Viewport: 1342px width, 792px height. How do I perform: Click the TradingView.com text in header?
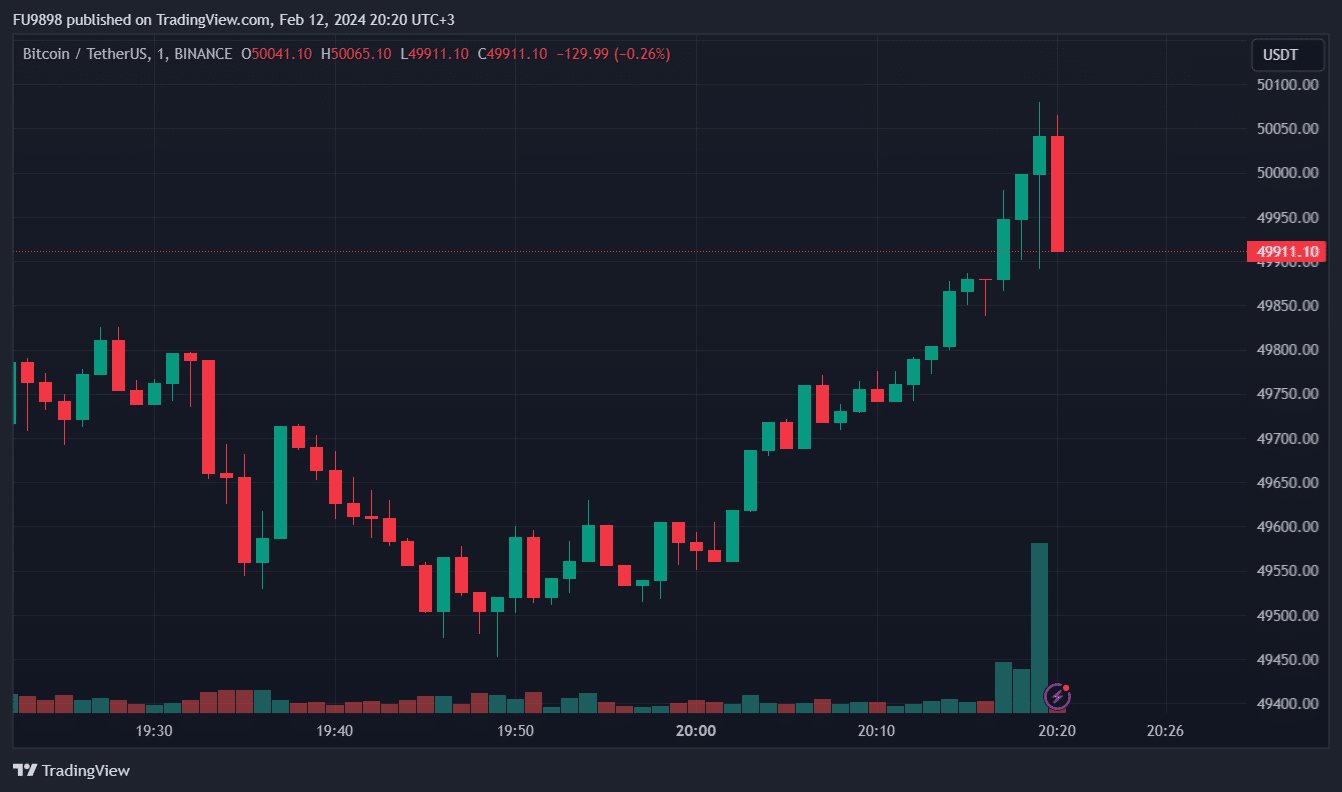(x=213, y=20)
